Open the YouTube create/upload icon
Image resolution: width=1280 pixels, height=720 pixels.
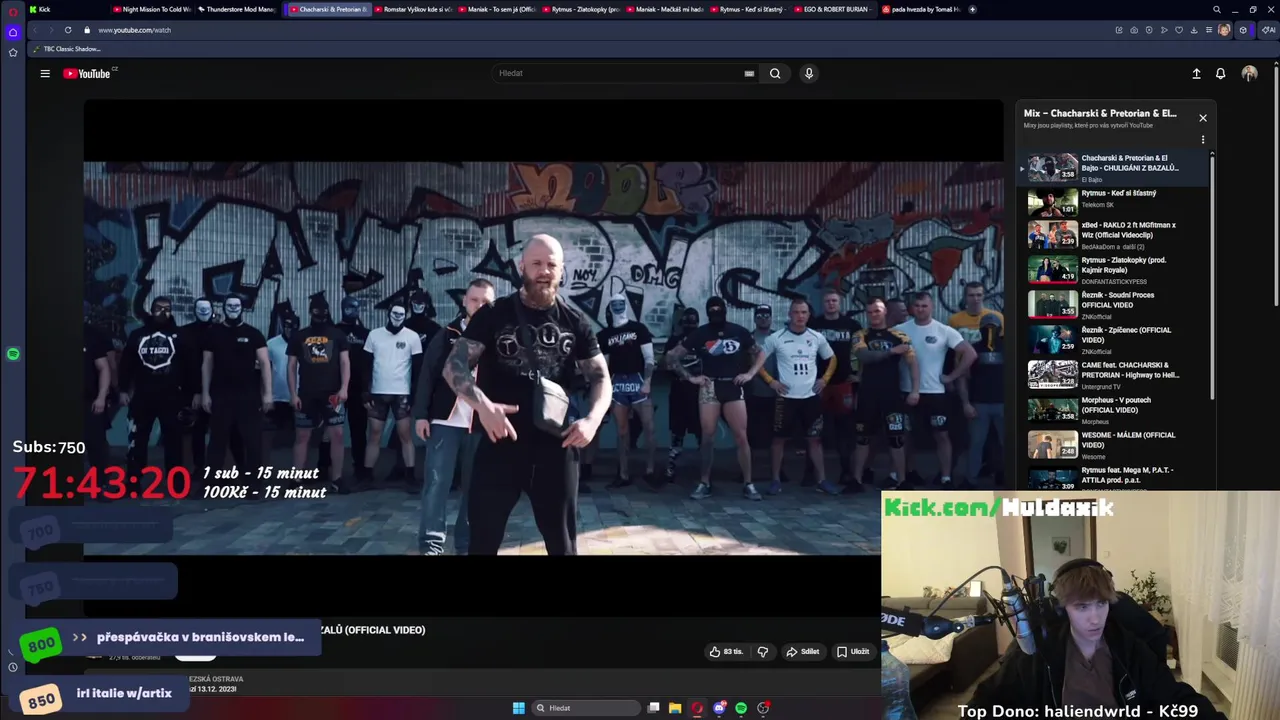coord(1196,73)
